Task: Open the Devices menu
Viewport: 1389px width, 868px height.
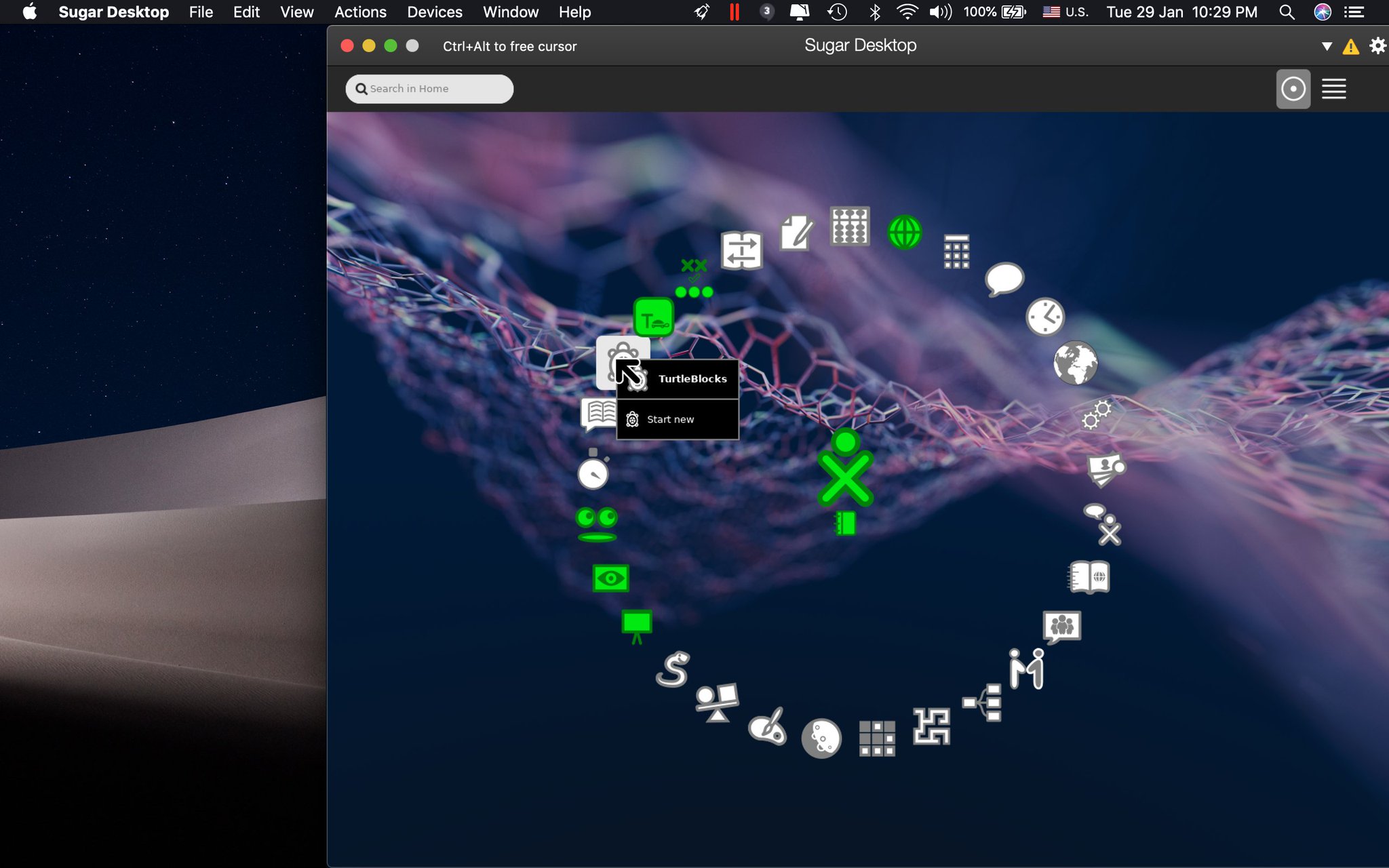Action: pyautogui.click(x=435, y=12)
